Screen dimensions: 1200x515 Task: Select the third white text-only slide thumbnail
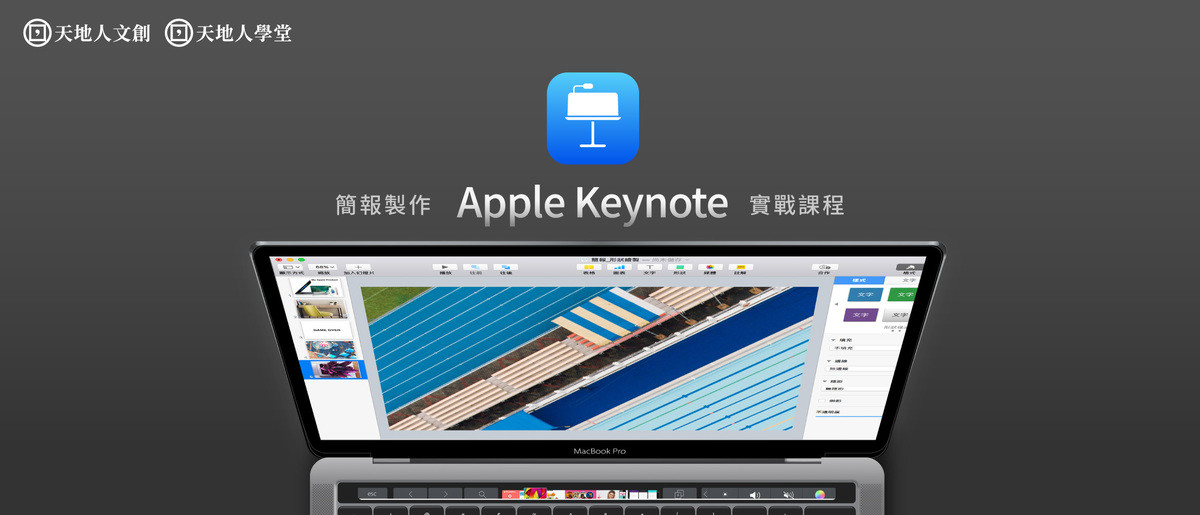pyautogui.click(x=326, y=329)
